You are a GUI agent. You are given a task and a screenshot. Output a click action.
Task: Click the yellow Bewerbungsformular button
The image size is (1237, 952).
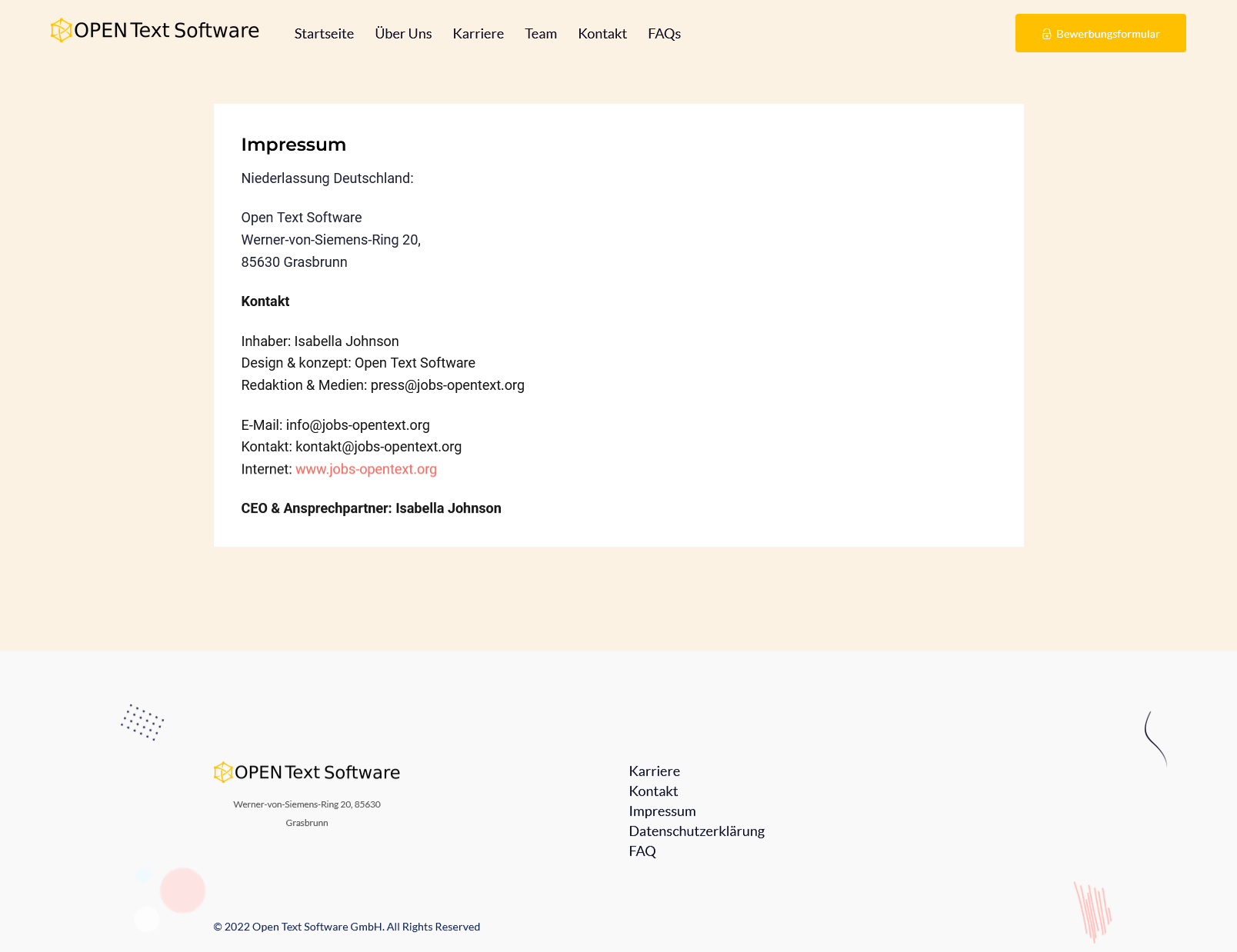(1100, 33)
